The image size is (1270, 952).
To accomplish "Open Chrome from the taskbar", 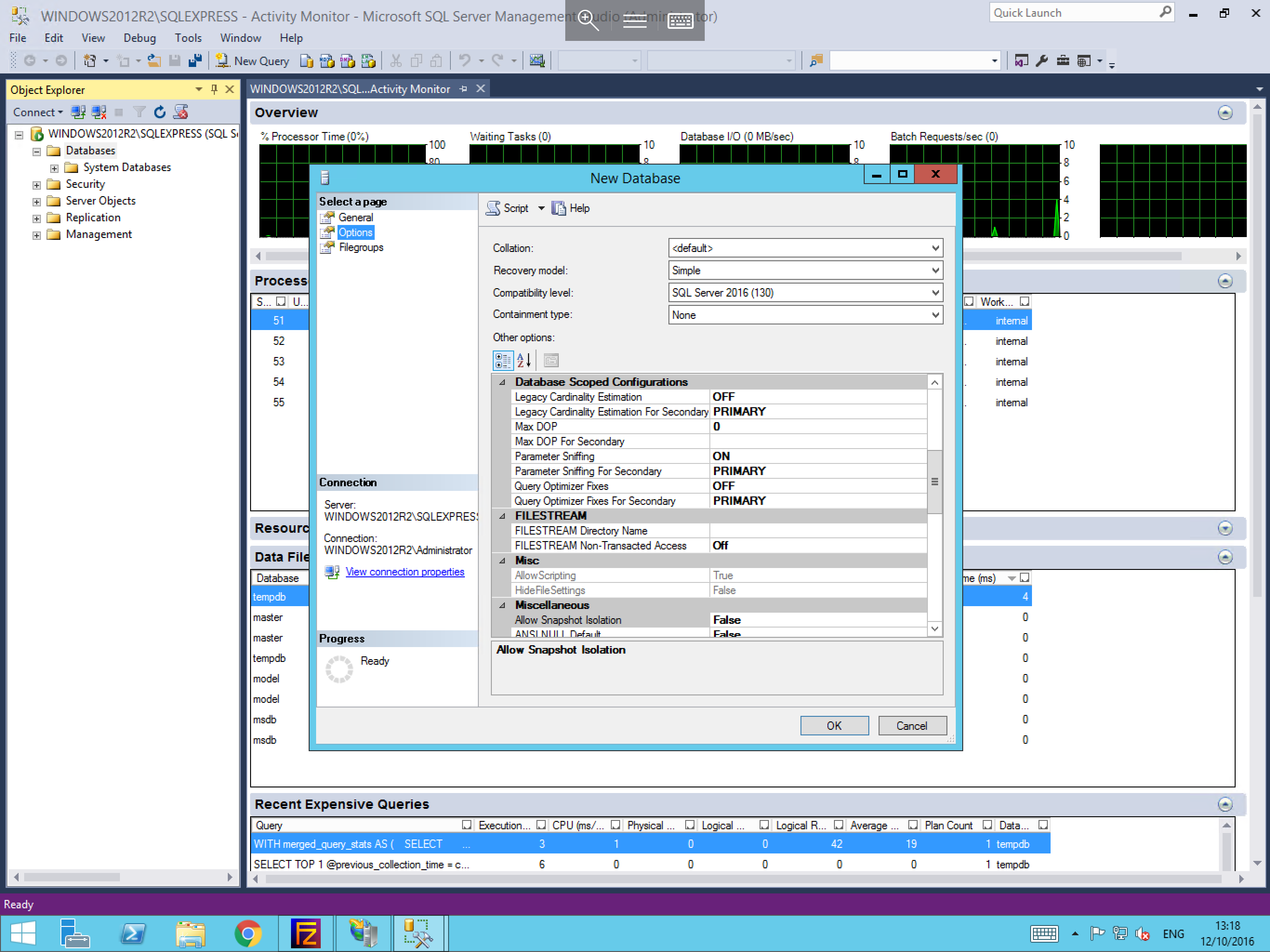I will [x=248, y=933].
